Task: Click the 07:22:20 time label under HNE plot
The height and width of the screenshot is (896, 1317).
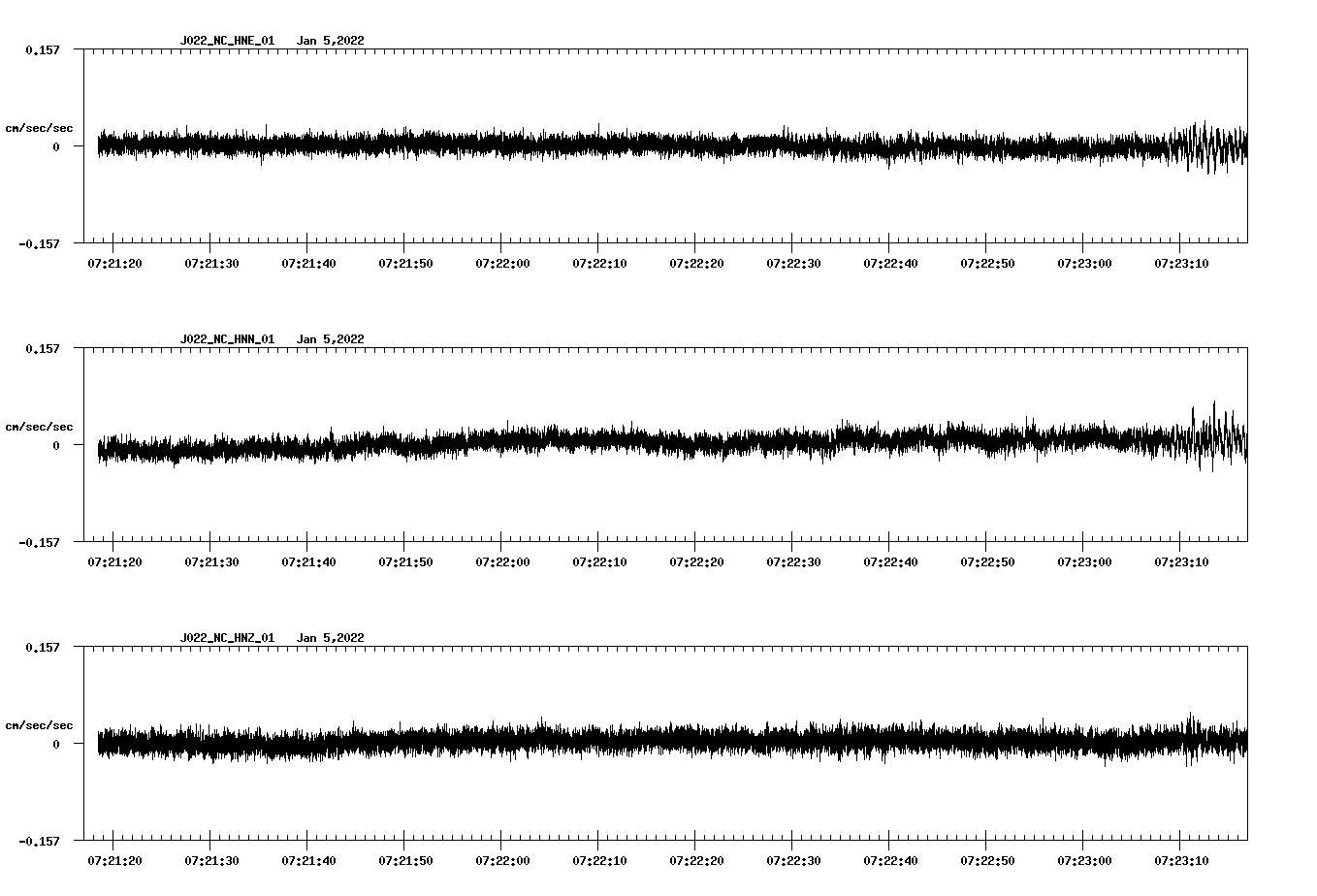Action: click(696, 263)
